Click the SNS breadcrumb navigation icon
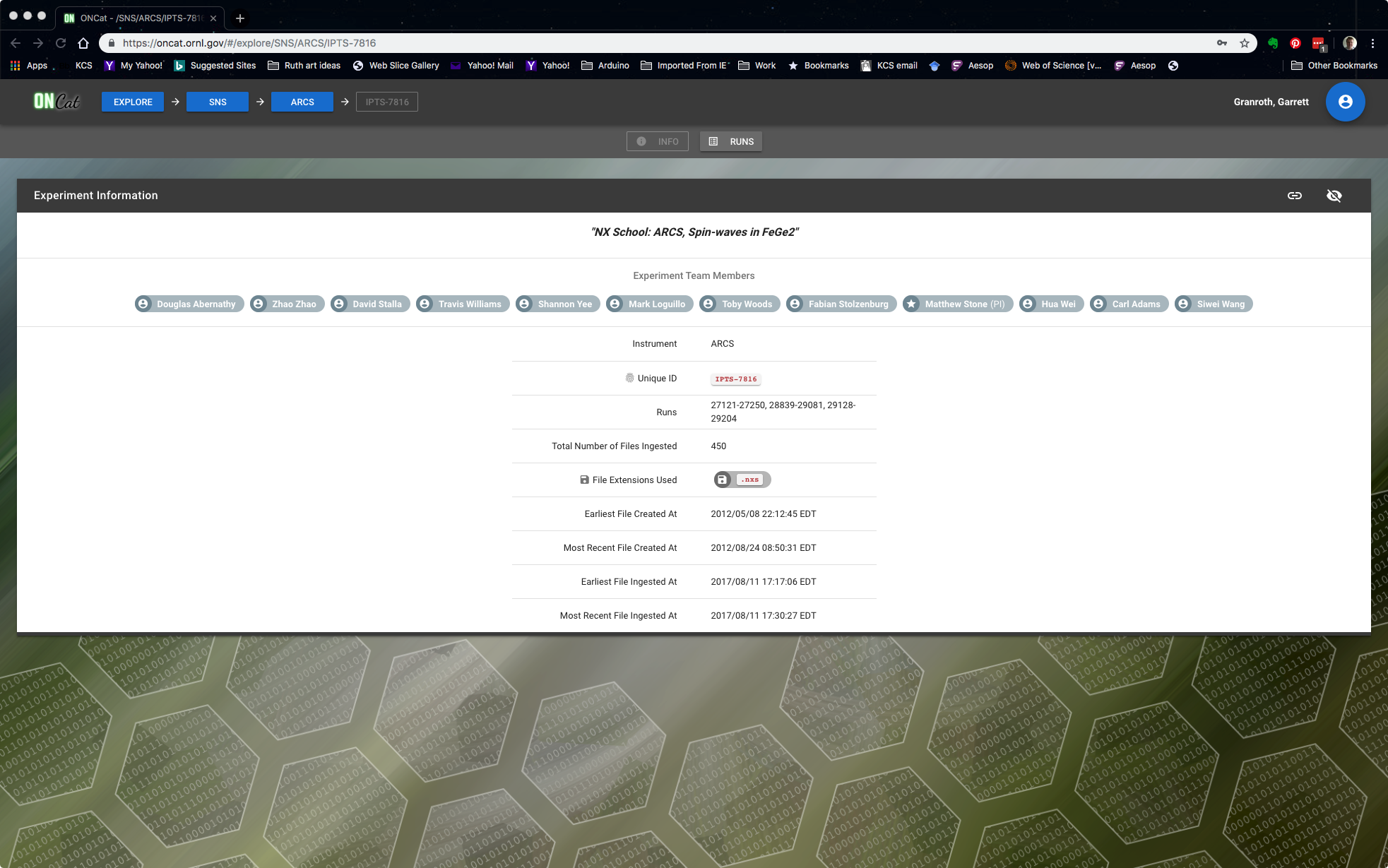The image size is (1388, 868). [217, 101]
